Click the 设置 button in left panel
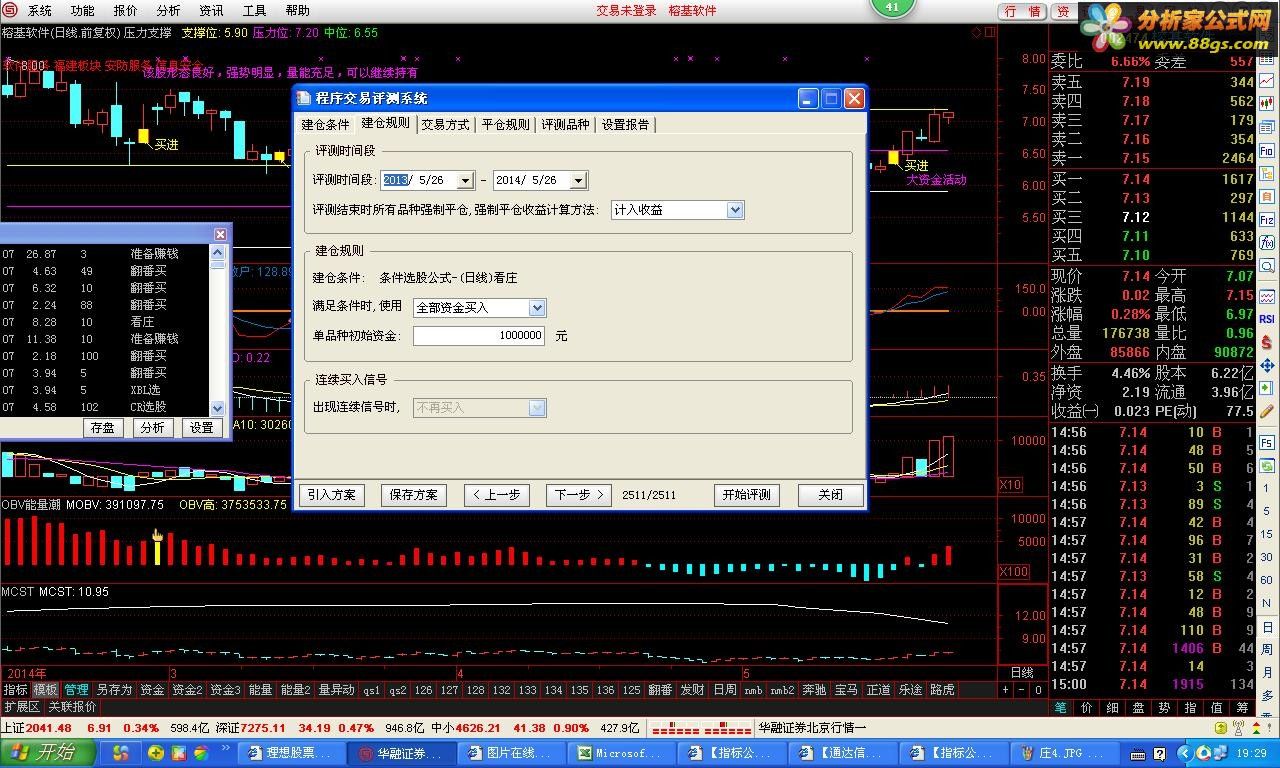 click(202, 428)
